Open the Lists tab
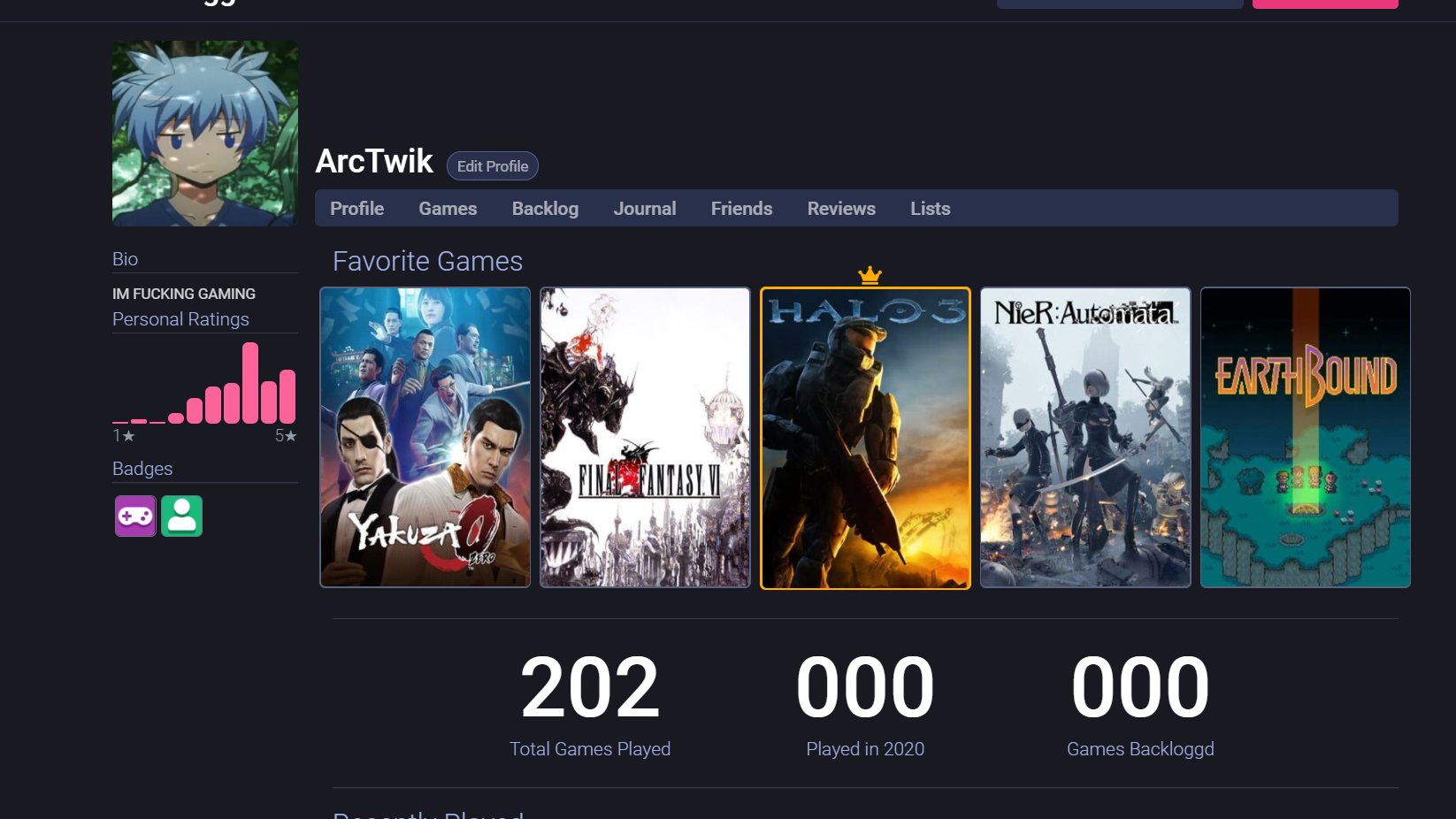The width and height of the screenshot is (1456, 819). (x=931, y=209)
